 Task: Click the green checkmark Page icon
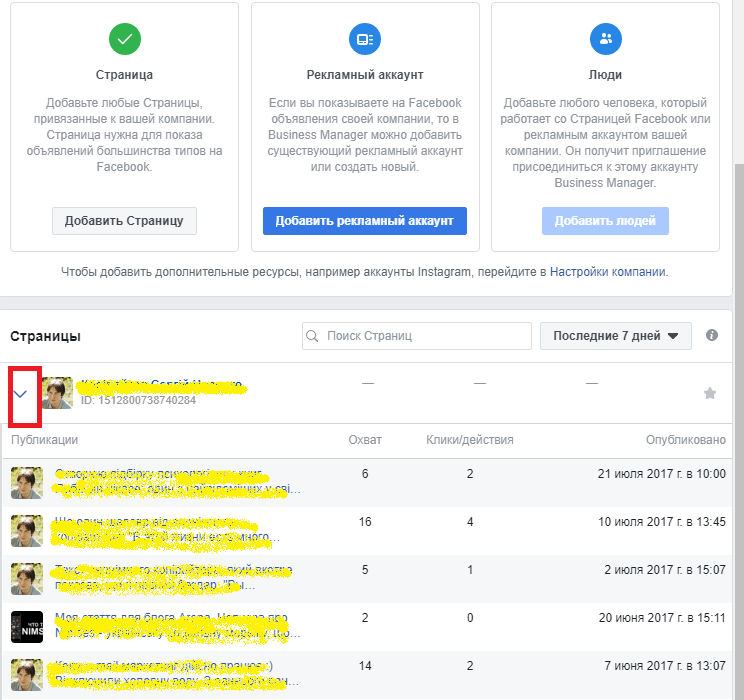coord(125,39)
